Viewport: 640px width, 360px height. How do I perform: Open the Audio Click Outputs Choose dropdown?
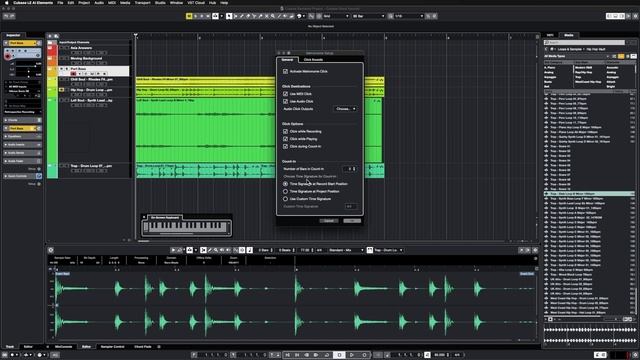click(x=345, y=109)
